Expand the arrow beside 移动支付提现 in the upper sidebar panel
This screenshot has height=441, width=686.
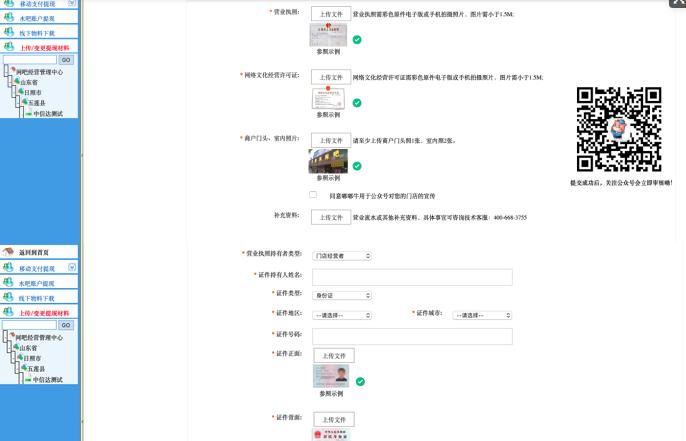73,3
